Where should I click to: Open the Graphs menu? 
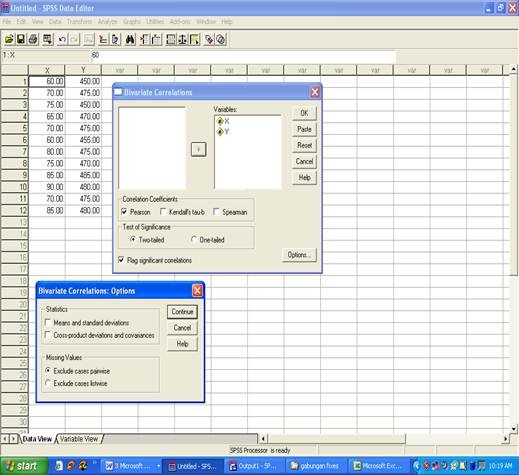click(132, 22)
